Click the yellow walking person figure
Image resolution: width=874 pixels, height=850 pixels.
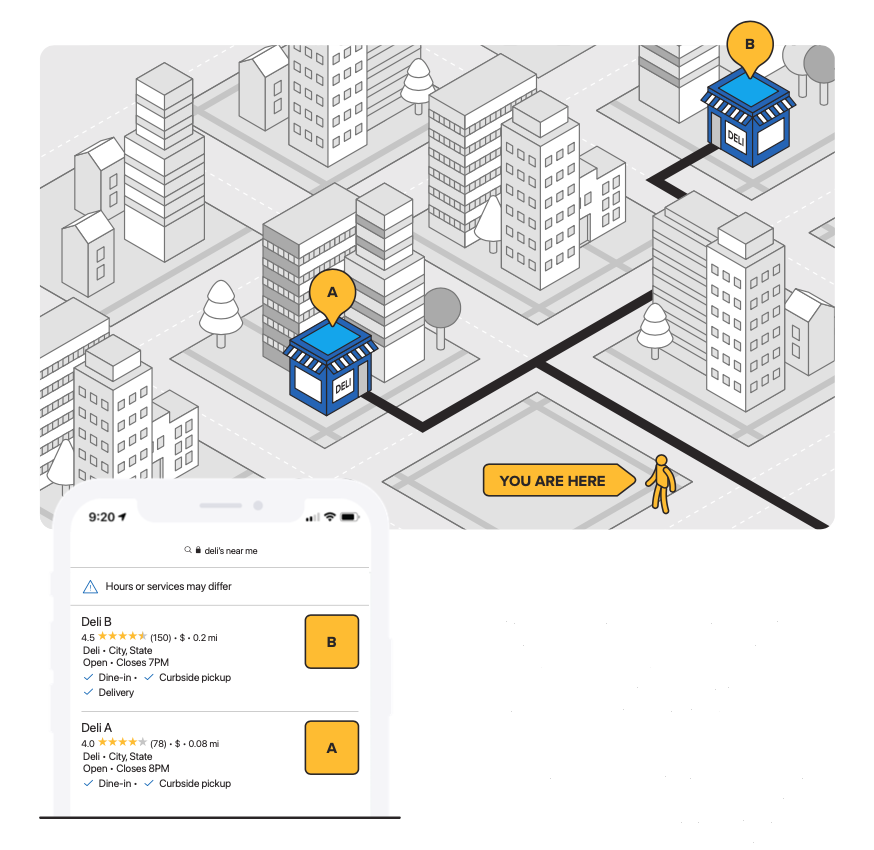coord(661,484)
